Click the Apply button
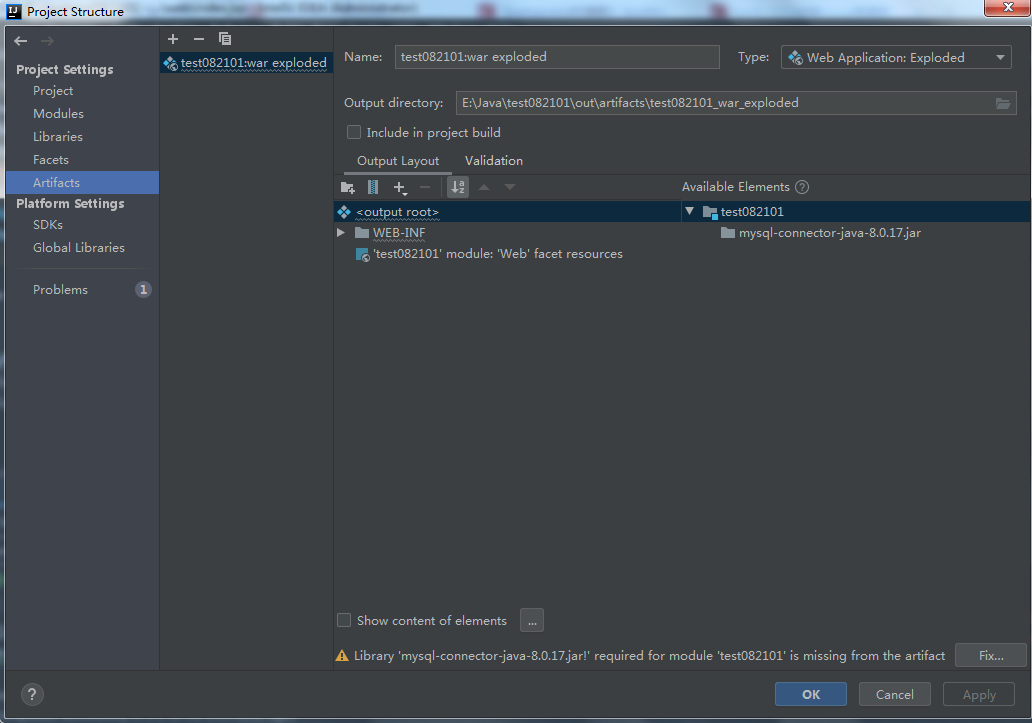This screenshot has width=1032, height=723. pos(979,694)
